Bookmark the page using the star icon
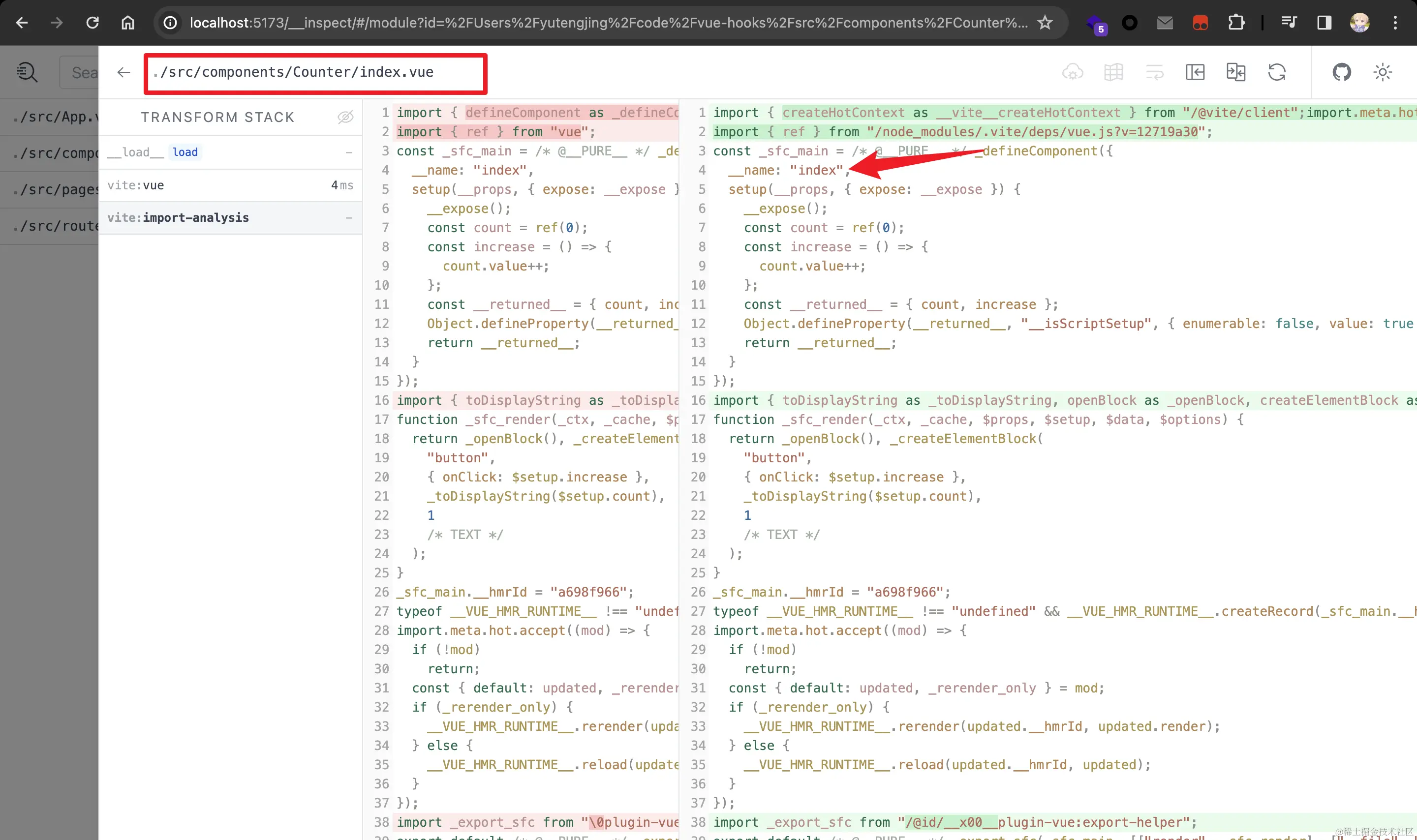Image resolution: width=1417 pixels, height=840 pixels. [x=1045, y=23]
